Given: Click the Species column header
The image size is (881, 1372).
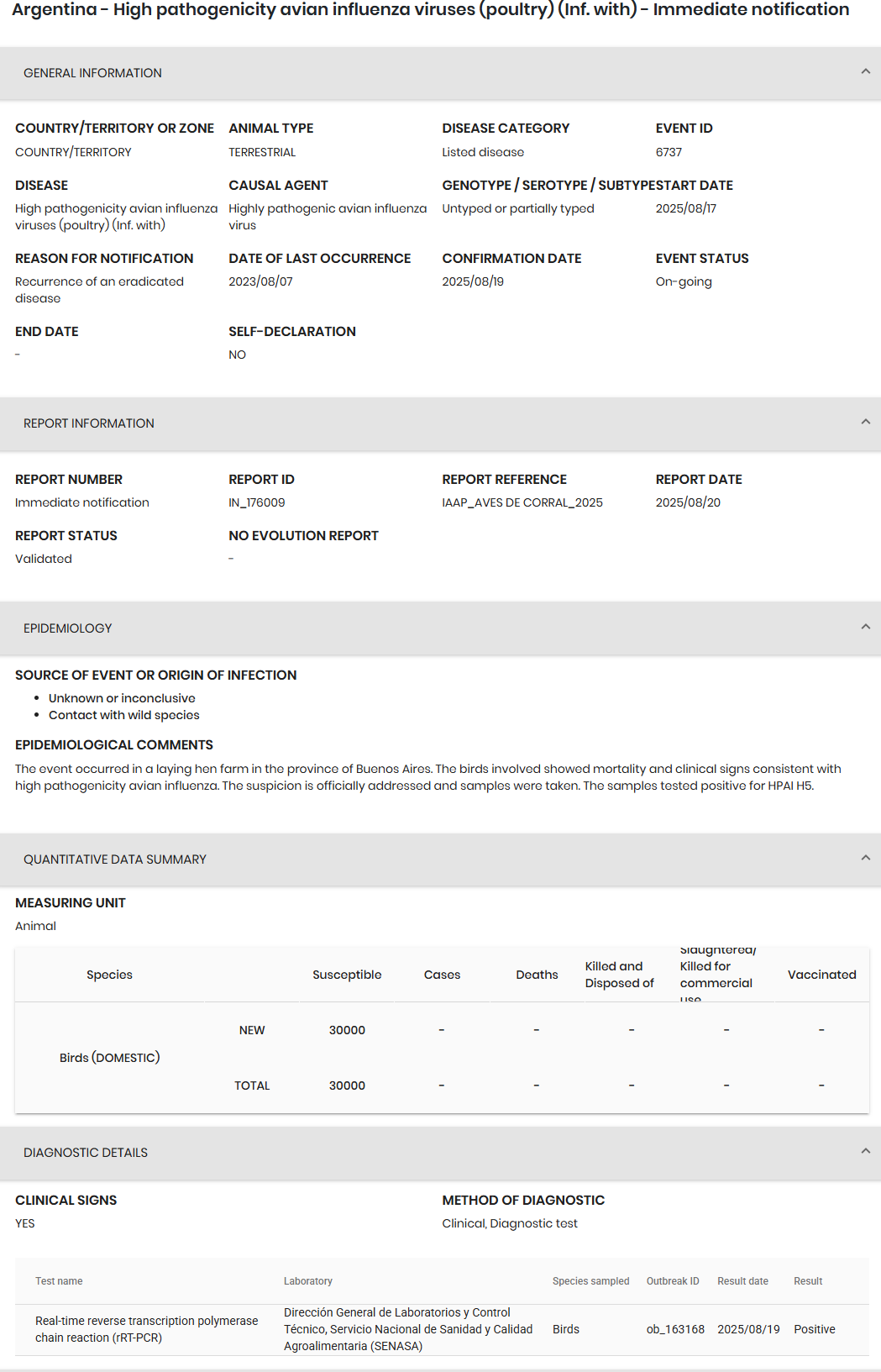Looking at the screenshot, I should point(109,975).
